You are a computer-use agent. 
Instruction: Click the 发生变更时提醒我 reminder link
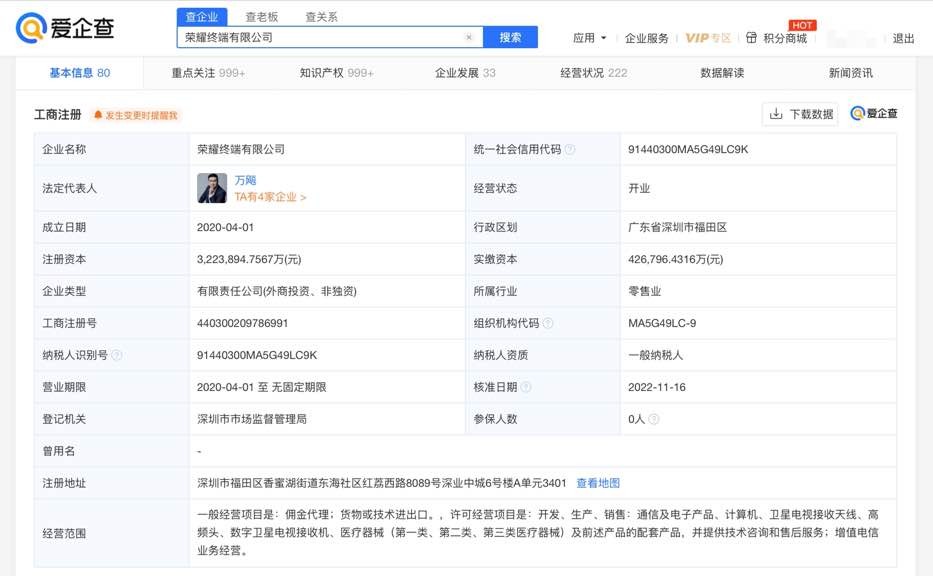pos(142,115)
